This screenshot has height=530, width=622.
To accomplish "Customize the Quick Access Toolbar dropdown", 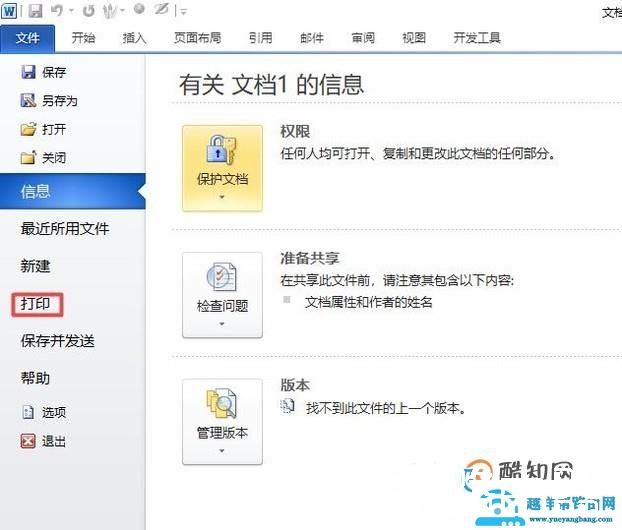I will point(183,12).
